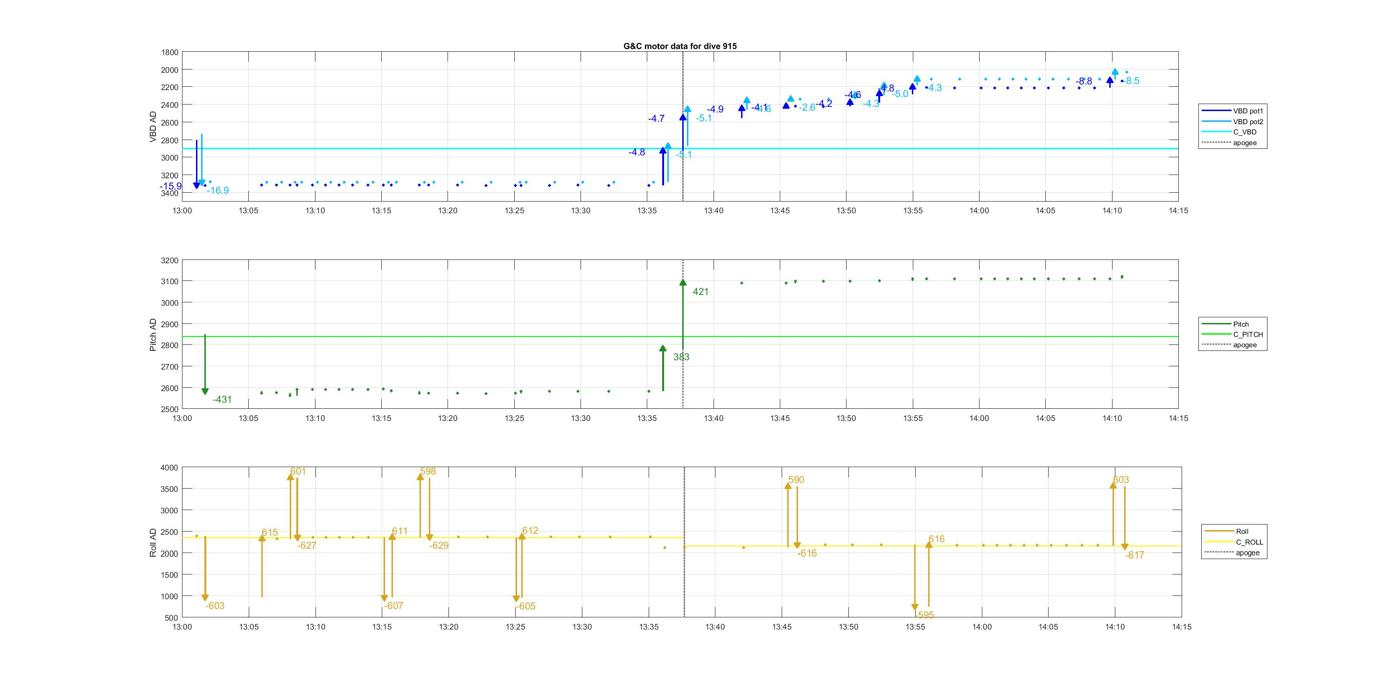Click the green pitch arrowhead beside label 421
The height and width of the screenshot is (693, 1400).
coord(683,283)
